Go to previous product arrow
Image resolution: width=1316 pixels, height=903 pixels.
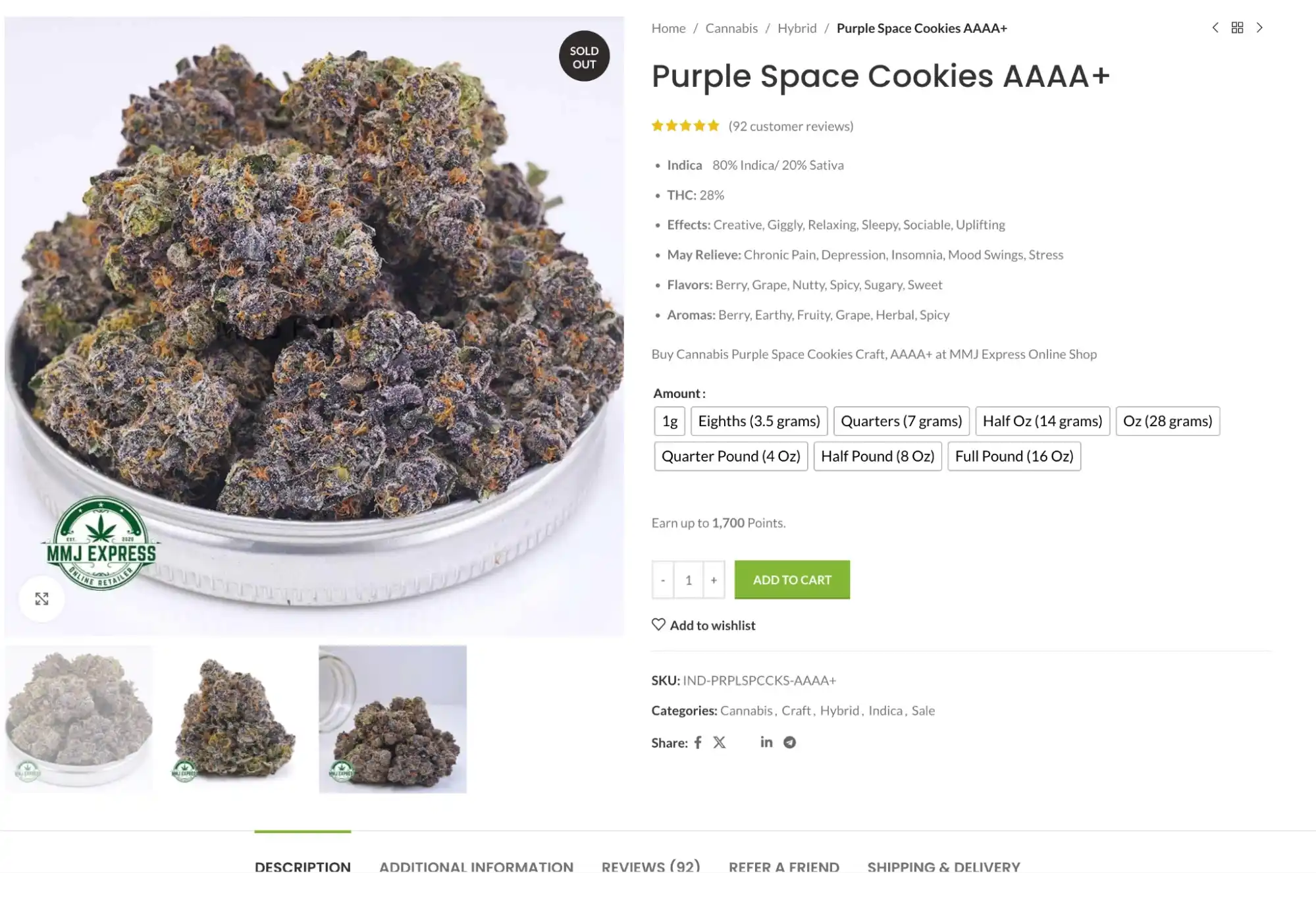pos(1215,28)
